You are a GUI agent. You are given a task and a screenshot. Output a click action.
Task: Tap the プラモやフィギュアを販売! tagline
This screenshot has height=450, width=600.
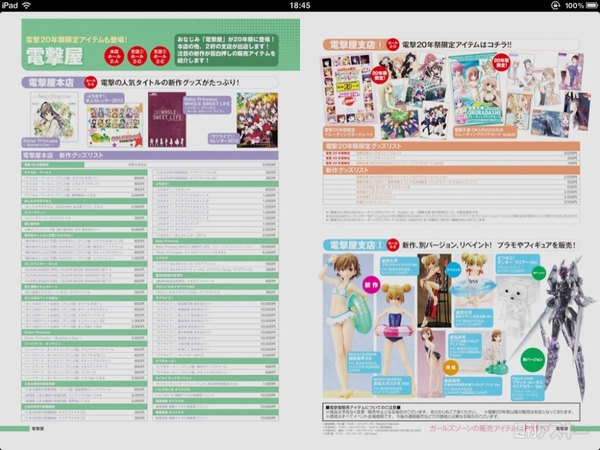click(x=536, y=245)
